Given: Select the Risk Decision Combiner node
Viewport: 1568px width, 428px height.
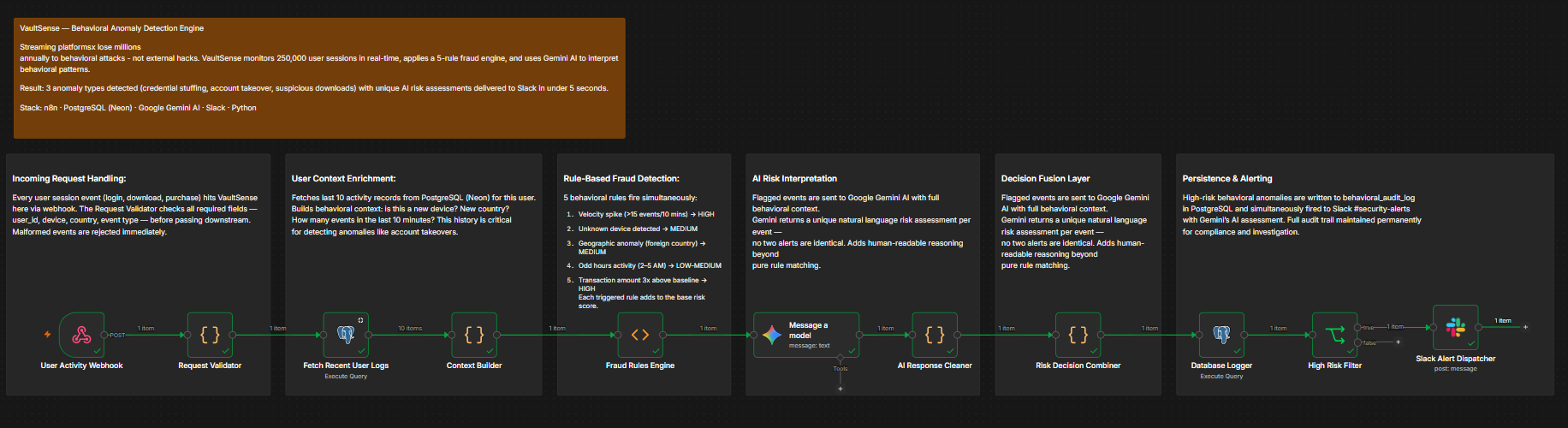Looking at the screenshot, I should pyautogui.click(x=1078, y=335).
